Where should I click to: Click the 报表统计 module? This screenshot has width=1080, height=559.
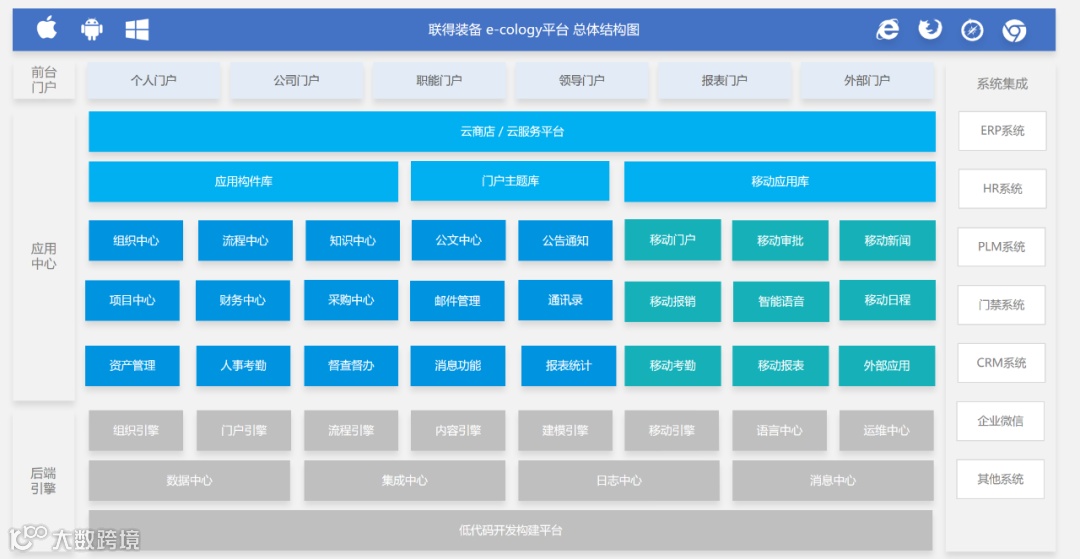point(568,366)
